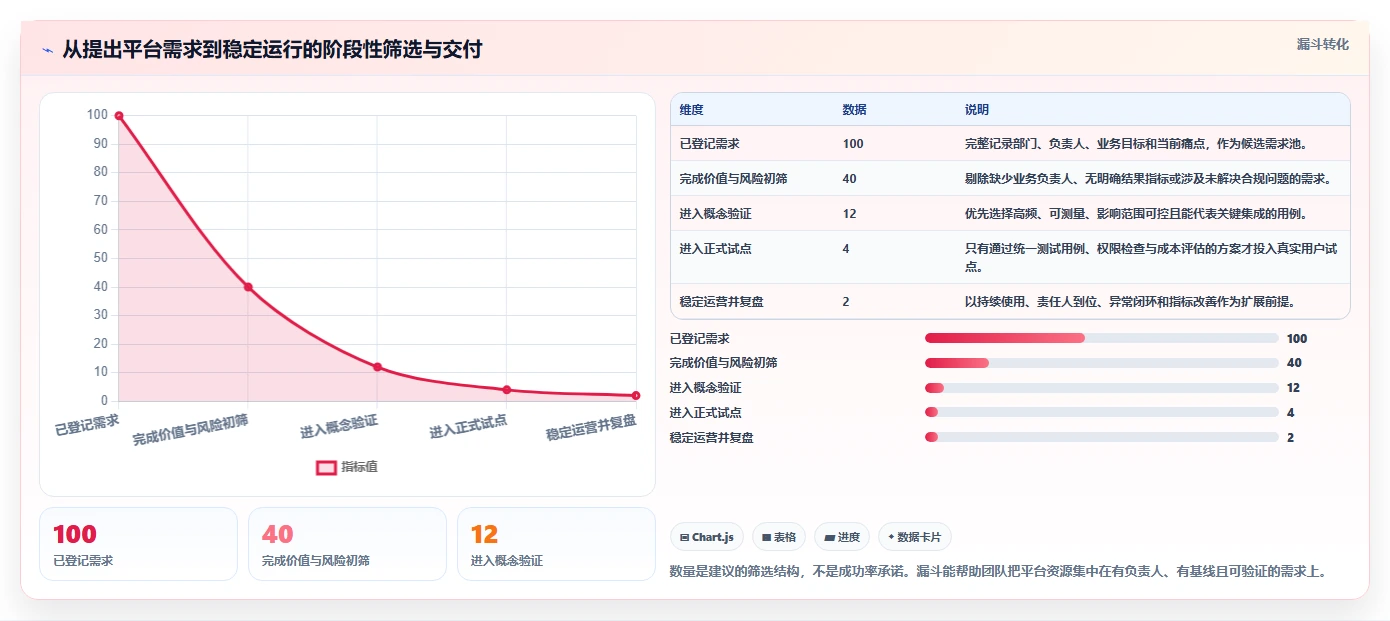Click the chart data point at value 100
The height and width of the screenshot is (621, 1390).
click(x=118, y=116)
